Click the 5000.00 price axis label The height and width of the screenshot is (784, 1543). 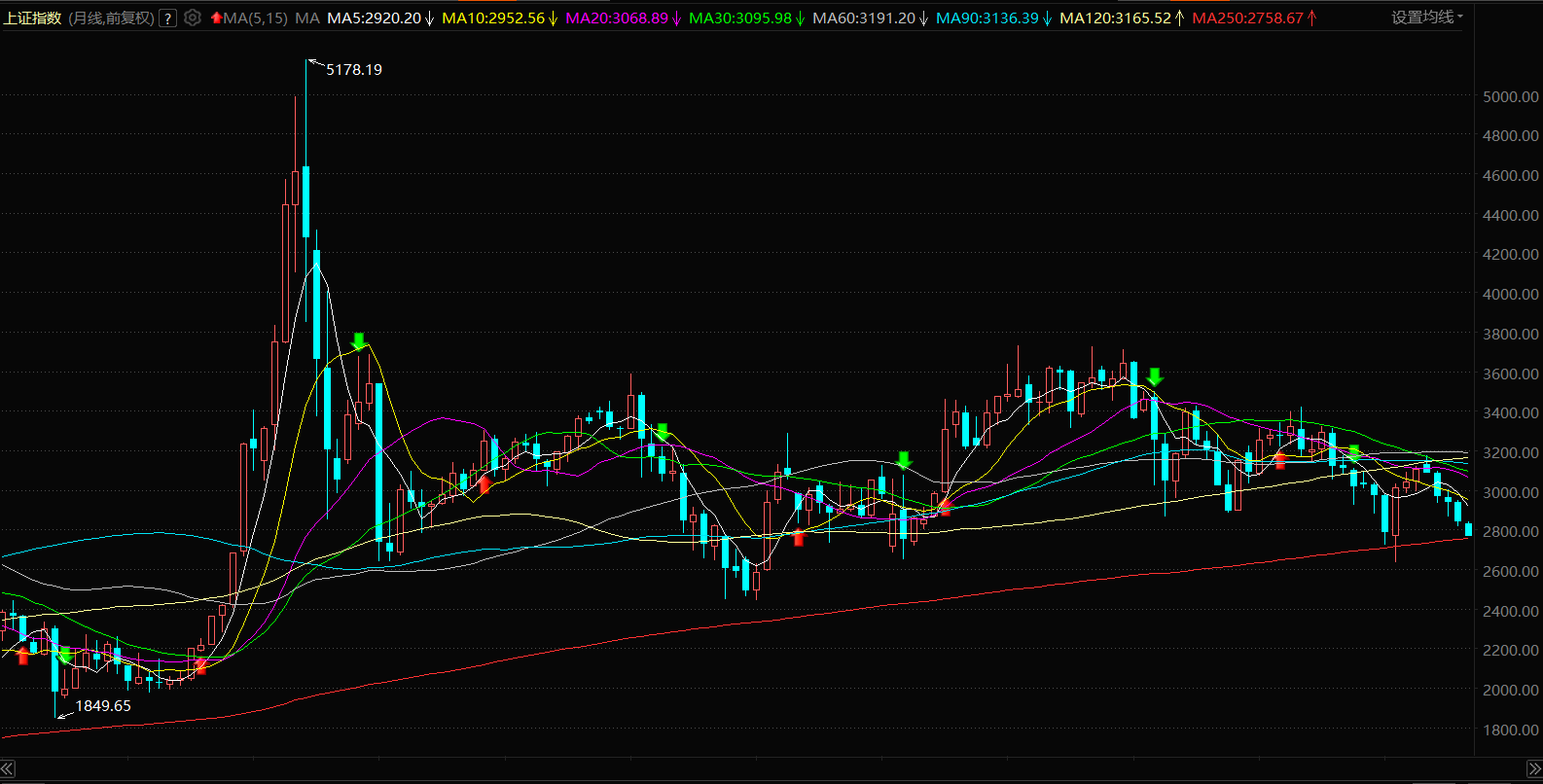[x=1511, y=96]
